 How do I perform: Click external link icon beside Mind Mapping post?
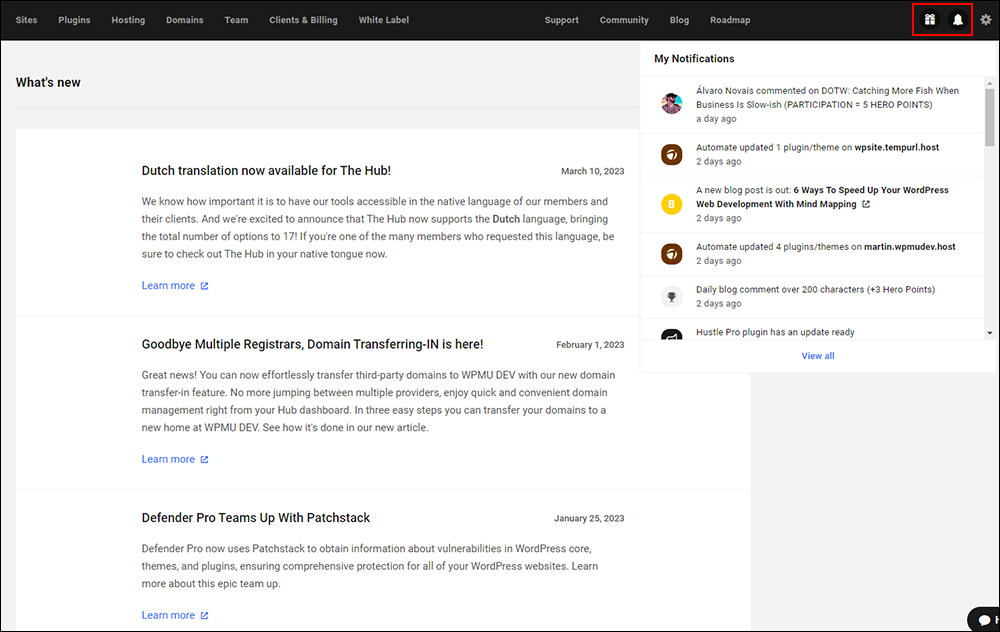(866, 204)
